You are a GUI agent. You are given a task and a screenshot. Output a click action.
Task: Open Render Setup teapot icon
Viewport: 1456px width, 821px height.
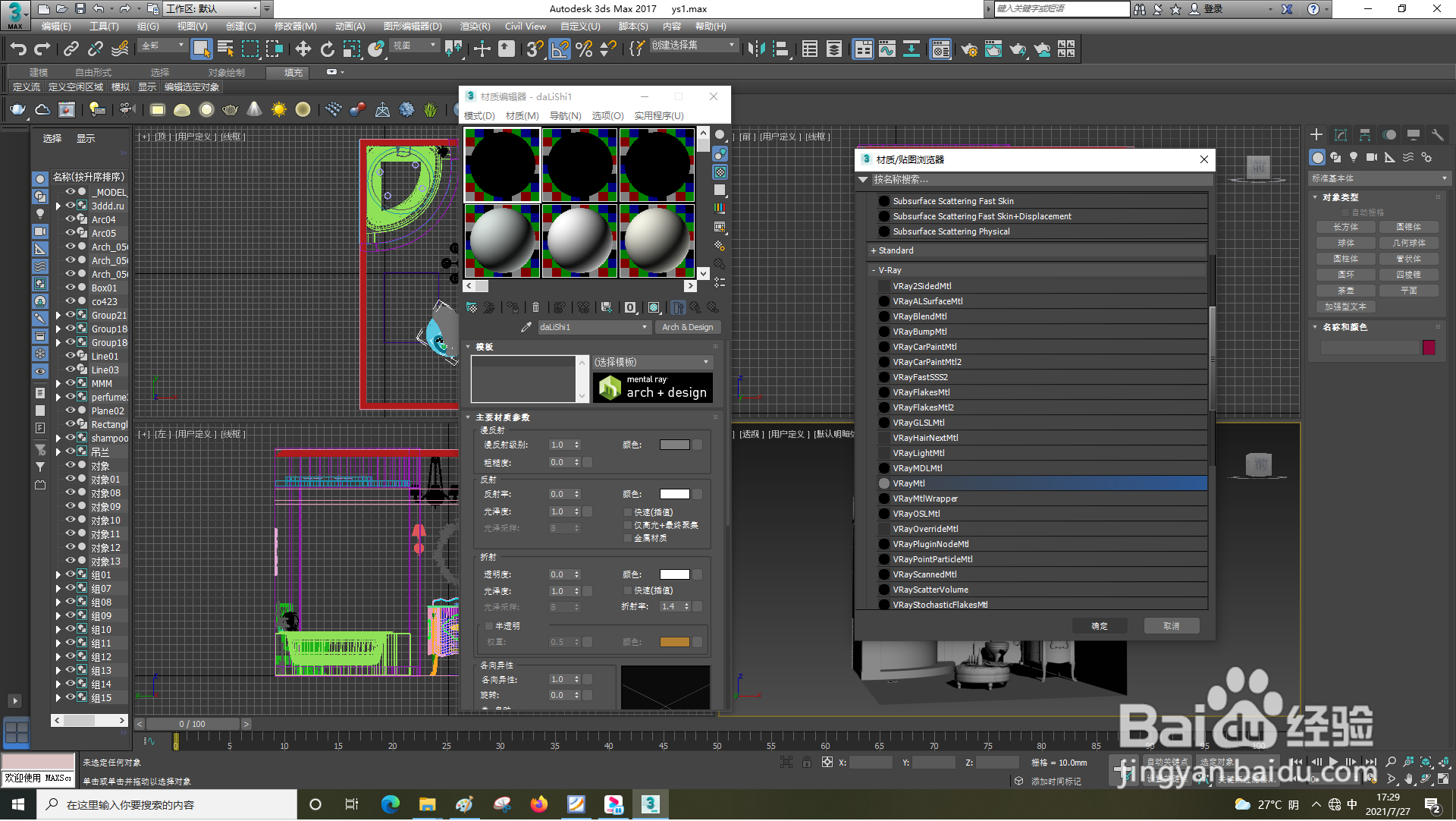pyautogui.click(x=968, y=49)
